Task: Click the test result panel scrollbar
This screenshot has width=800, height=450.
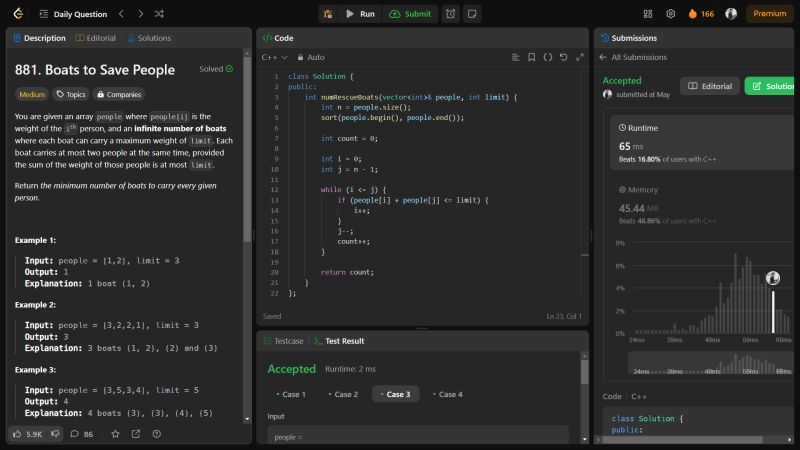Action: 585,372
